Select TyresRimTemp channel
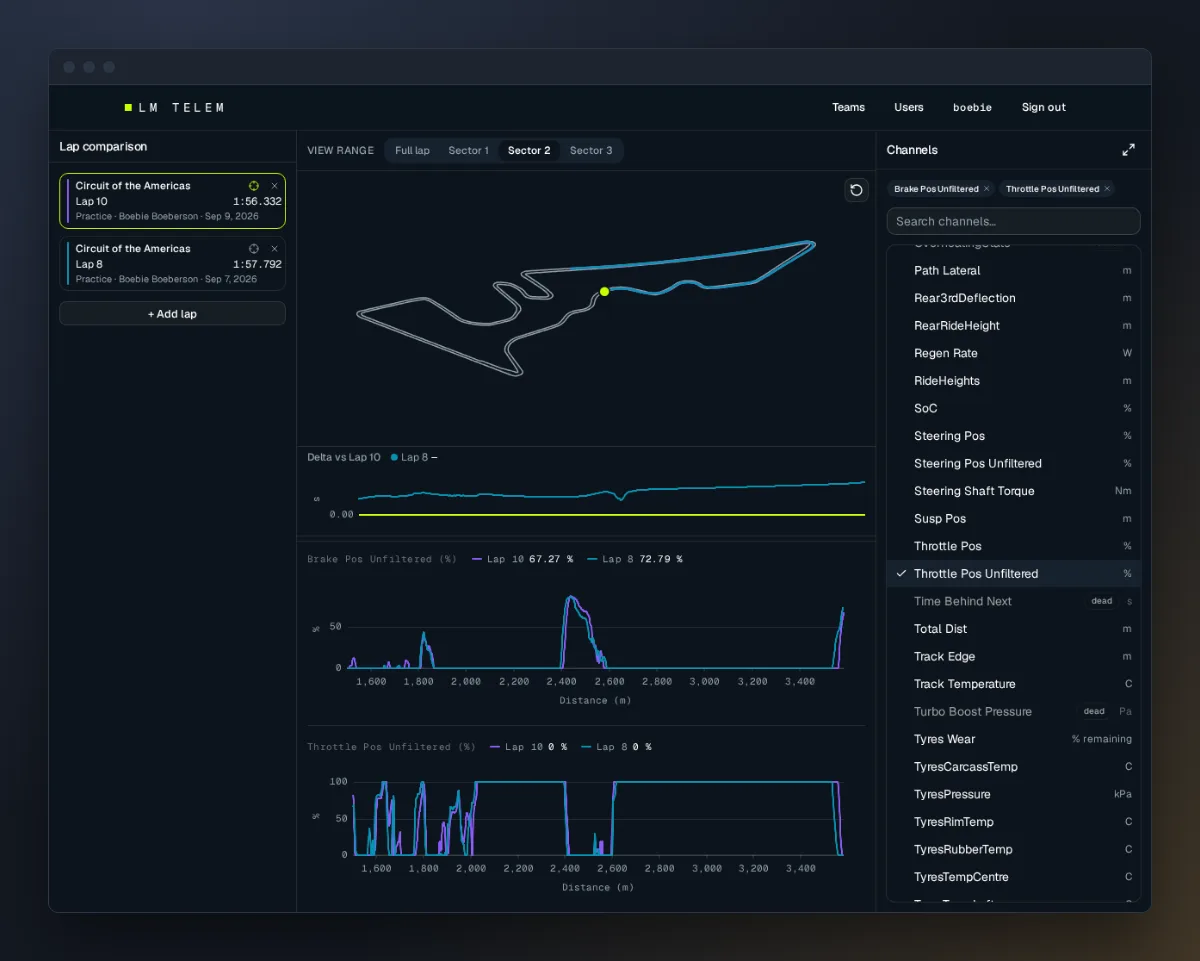1200x961 pixels. [x=1013, y=822]
